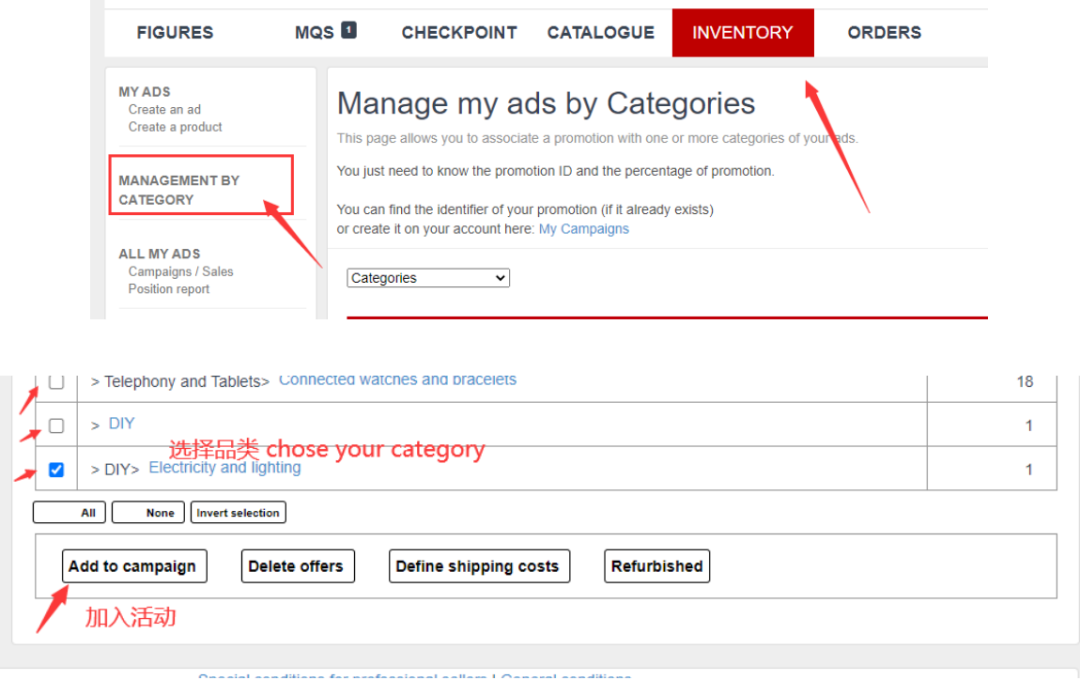The image size is (1080, 680).
Task: Open Electricity and lighting category link
Action: tap(225, 467)
